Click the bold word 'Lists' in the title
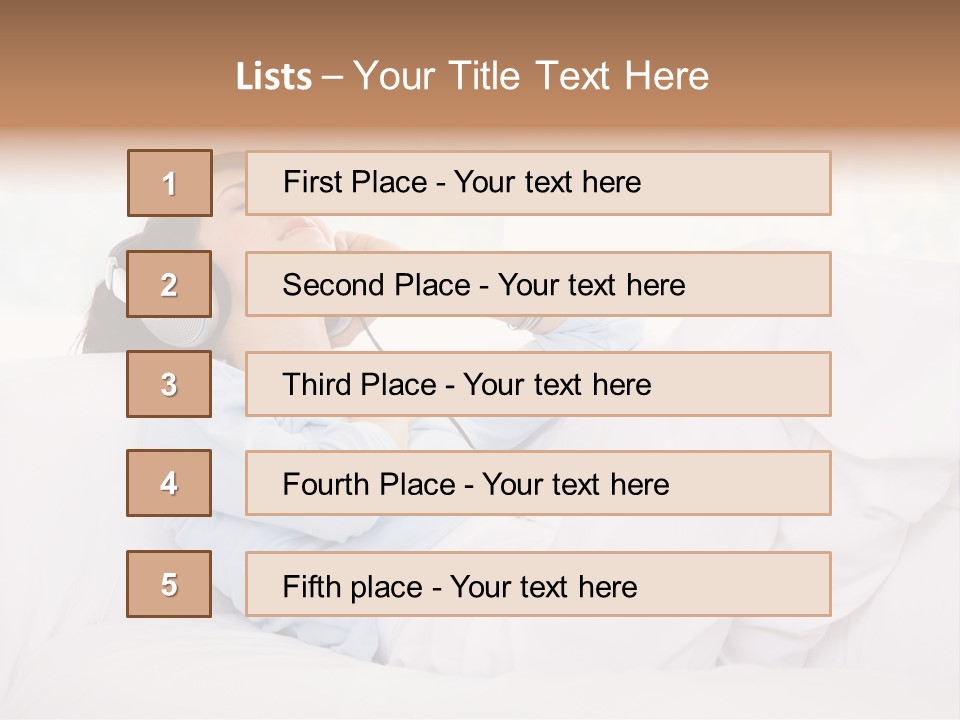Screen dimensions: 960x720 (x=274, y=76)
